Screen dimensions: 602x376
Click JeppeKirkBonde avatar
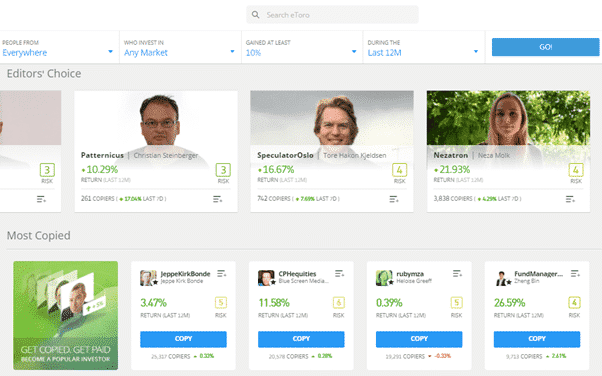pyautogui.click(x=148, y=278)
